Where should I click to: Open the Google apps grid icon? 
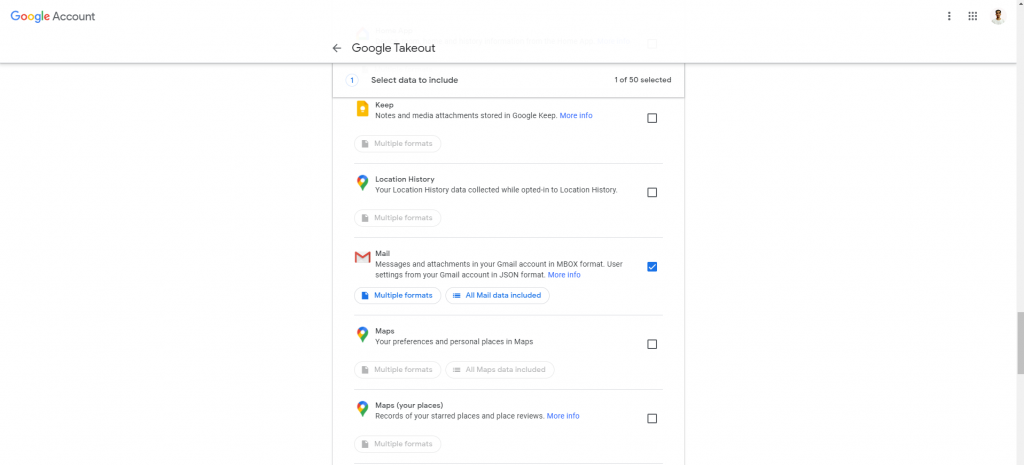tap(972, 16)
